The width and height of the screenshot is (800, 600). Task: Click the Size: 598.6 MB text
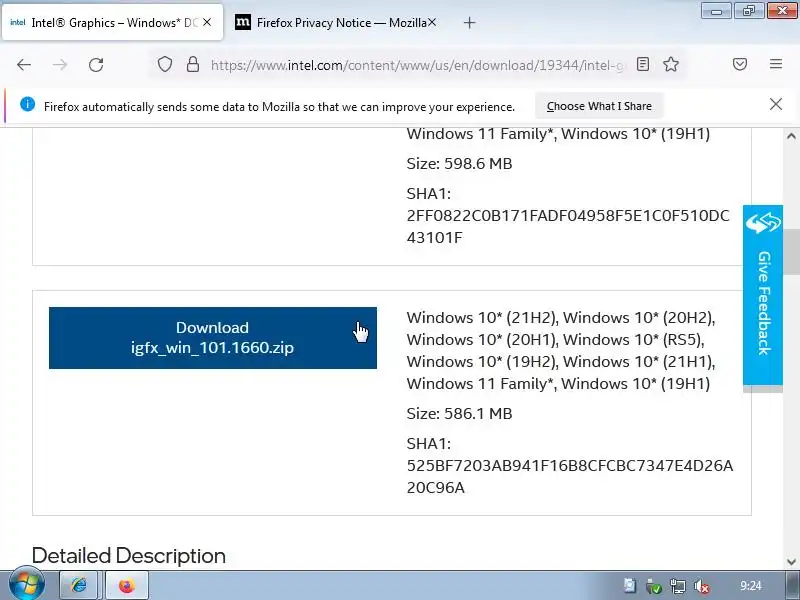tap(459, 163)
